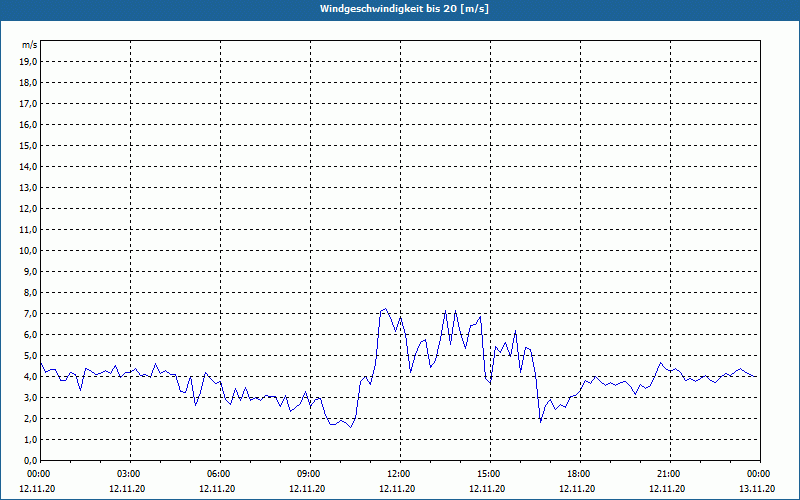Click the 7,0 y-axis label
This screenshot has width=800, height=500.
30,313
